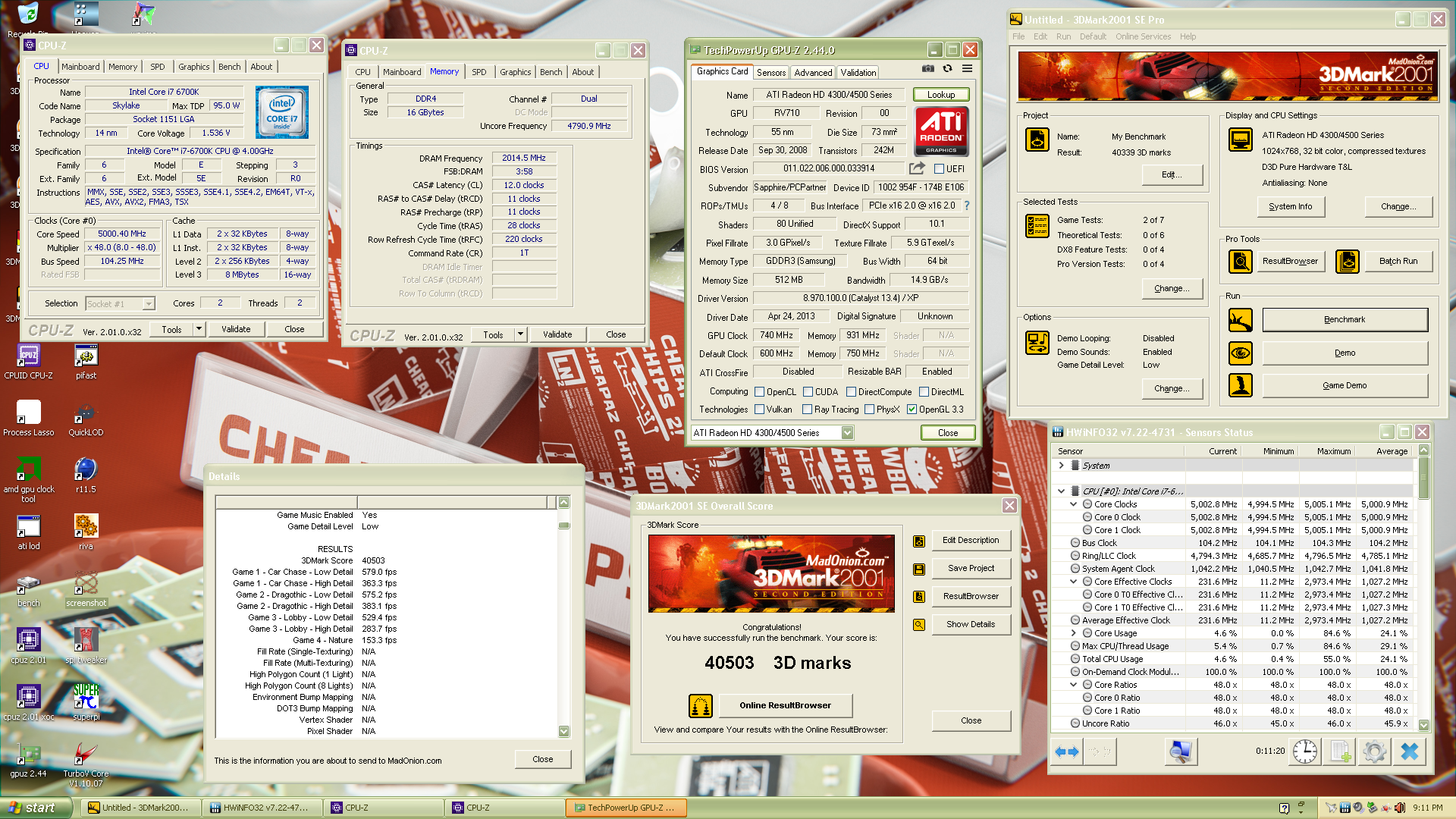Switch to Advanced tab in GPU-Z

tap(813, 73)
